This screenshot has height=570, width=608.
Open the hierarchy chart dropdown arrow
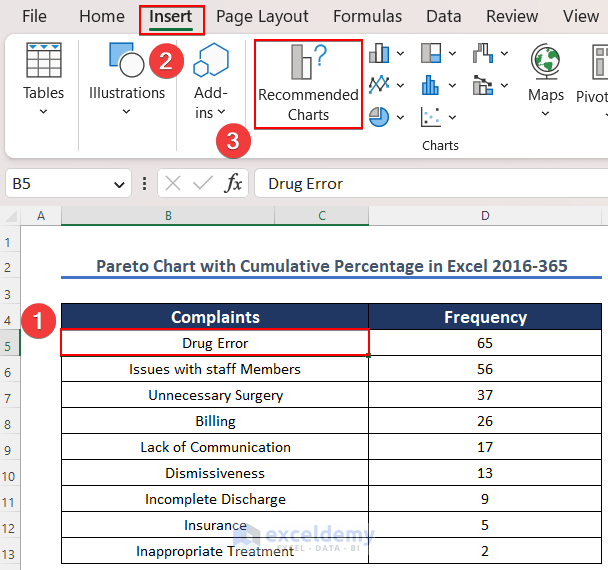pyautogui.click(x=452, y=54)
